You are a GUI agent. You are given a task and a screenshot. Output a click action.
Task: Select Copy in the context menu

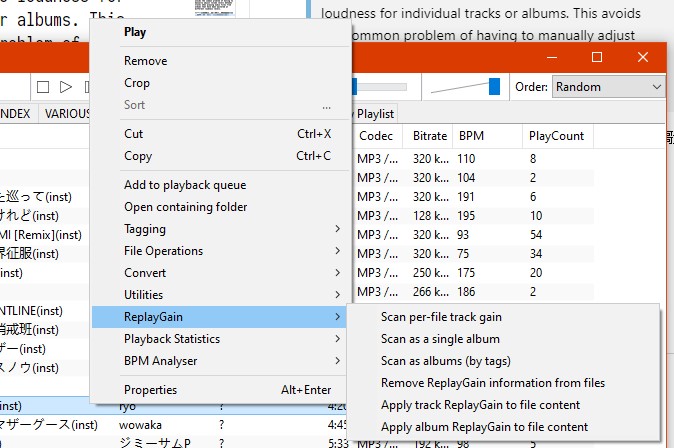pyautogui.click(x=220, y=156)
